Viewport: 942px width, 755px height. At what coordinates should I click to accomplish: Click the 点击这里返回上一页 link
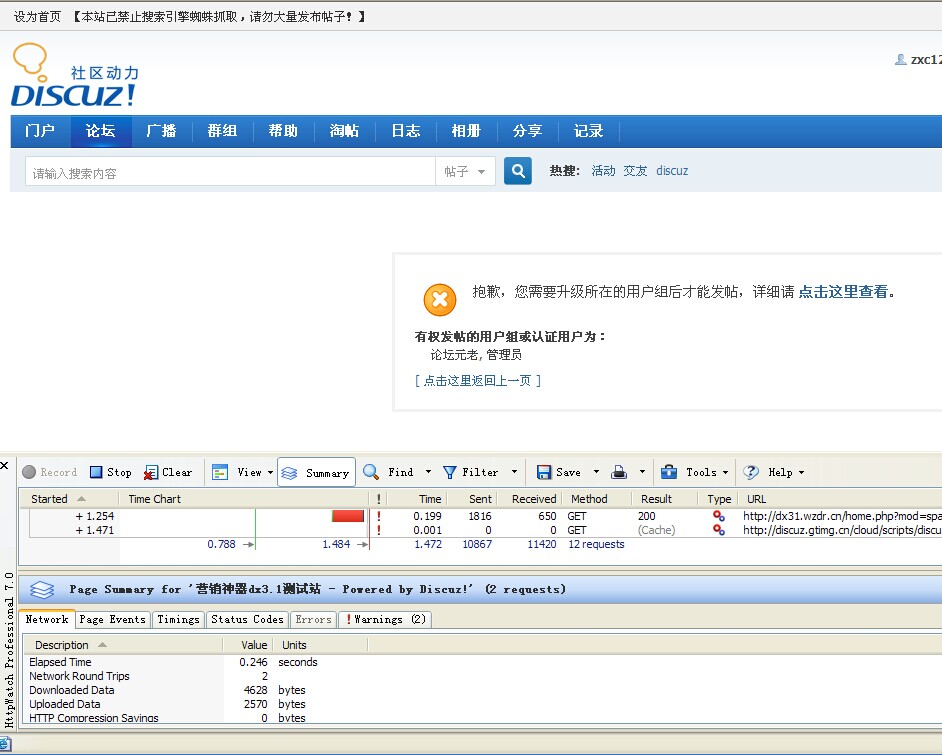coord(478,380)
